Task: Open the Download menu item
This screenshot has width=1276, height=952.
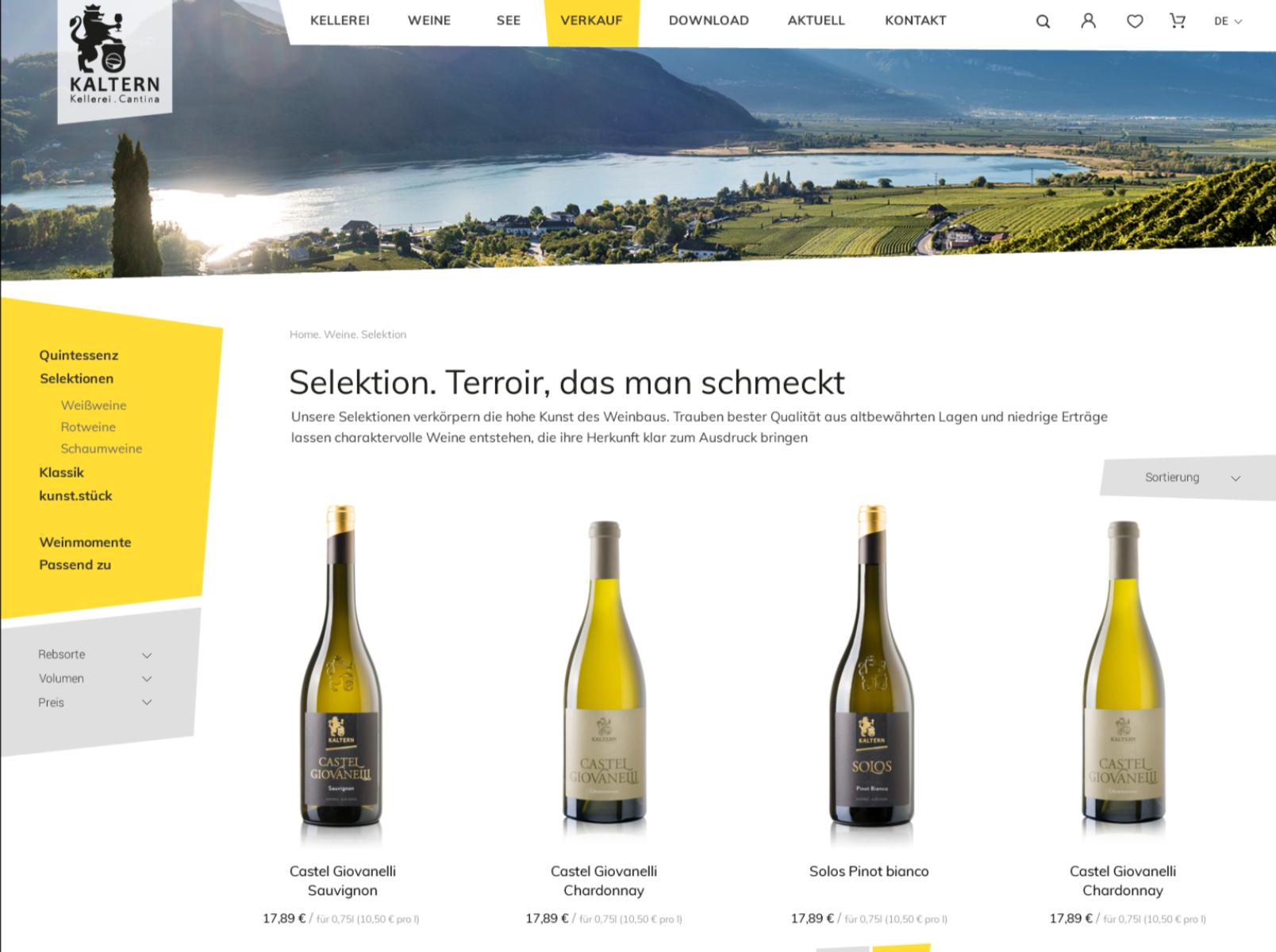Action: click(x=709, y=21)
